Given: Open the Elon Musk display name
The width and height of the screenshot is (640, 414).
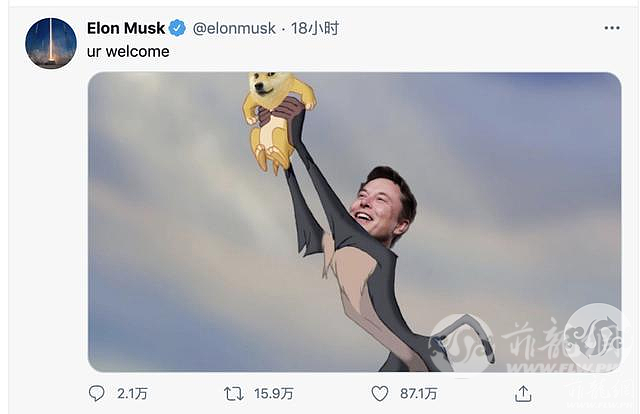Looking at the screenshot, I should 125,28.
